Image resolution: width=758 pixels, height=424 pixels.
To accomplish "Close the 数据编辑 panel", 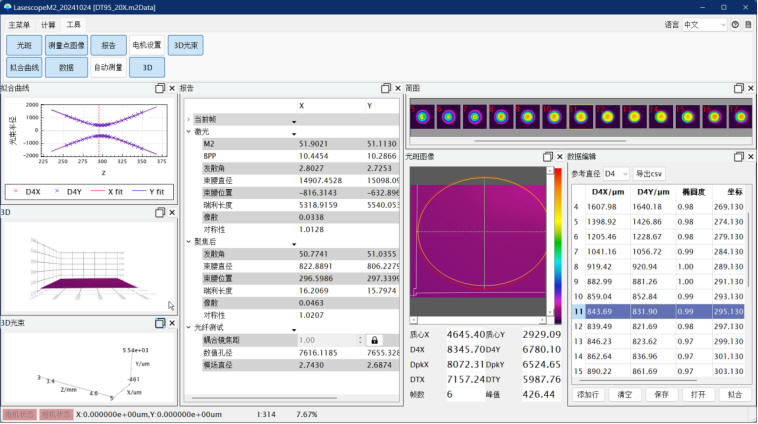I will click(x=751, y=157).
